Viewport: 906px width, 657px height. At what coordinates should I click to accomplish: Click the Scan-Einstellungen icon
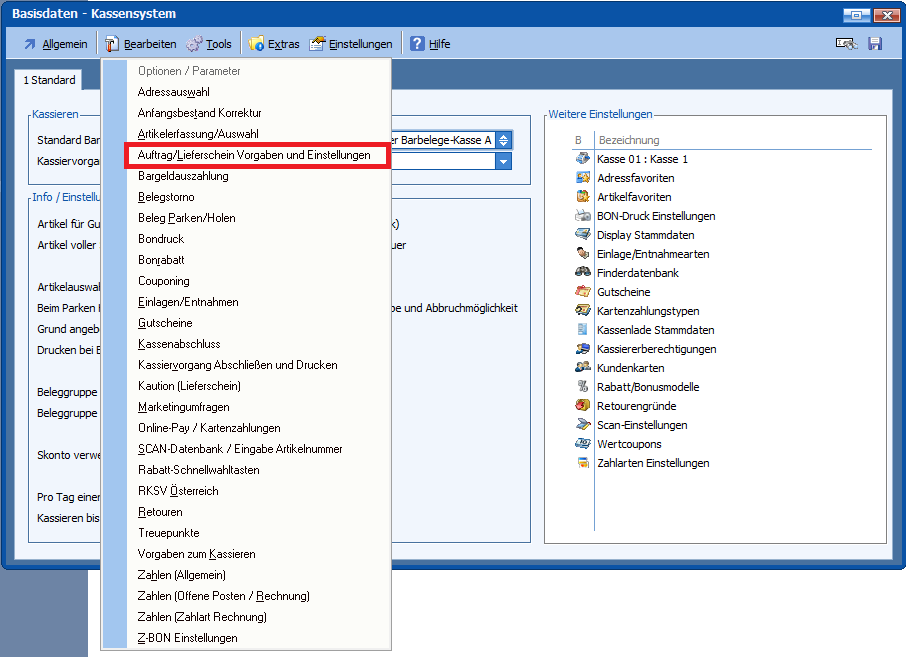click(x=583, y=425)
